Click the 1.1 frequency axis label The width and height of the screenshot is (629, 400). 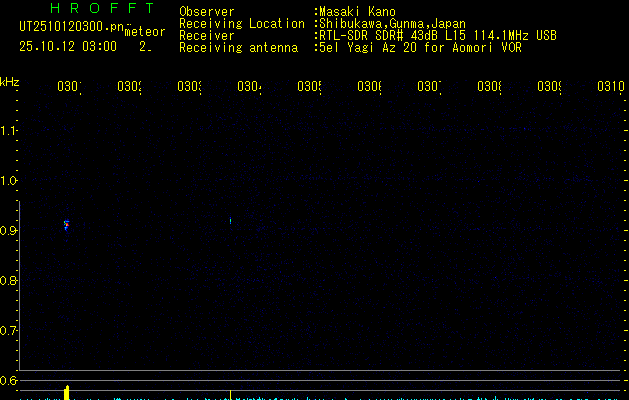pyautogui.click(x=8, y=130)
